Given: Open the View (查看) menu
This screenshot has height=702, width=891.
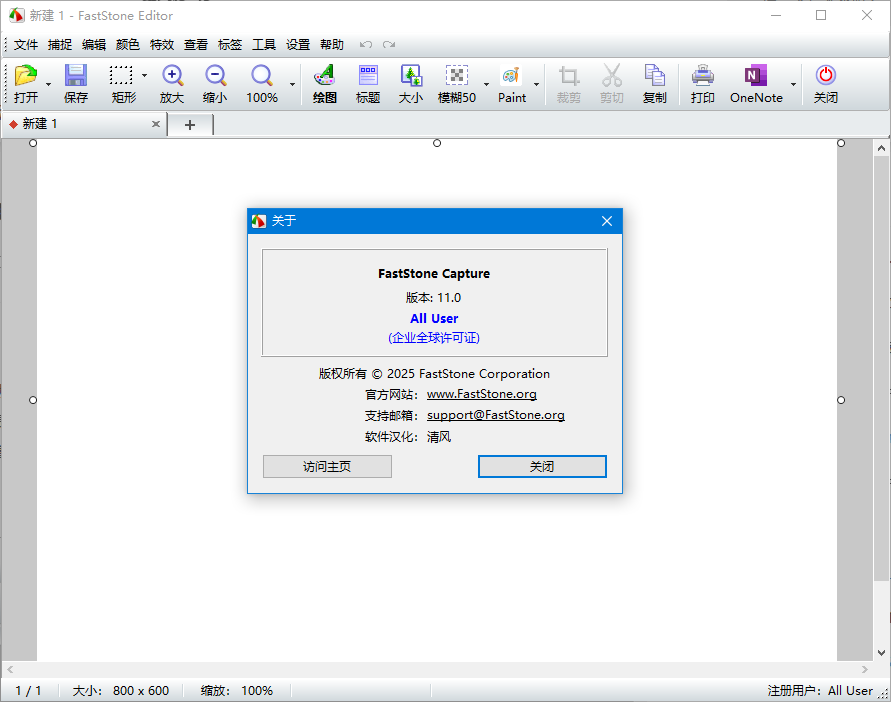Looking at the screenshot, I should tap(196, 44).
